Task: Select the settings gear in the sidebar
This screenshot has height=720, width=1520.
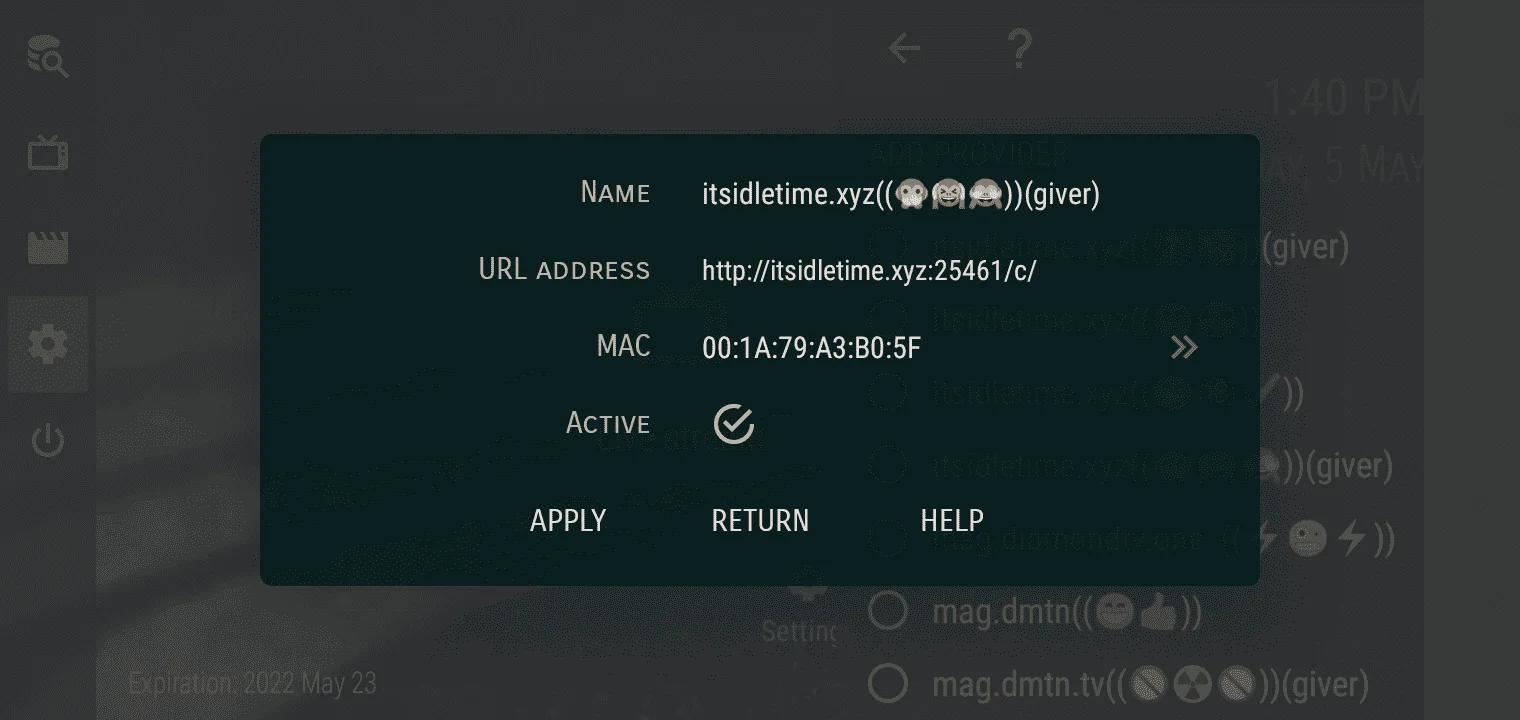Action: 47,344
